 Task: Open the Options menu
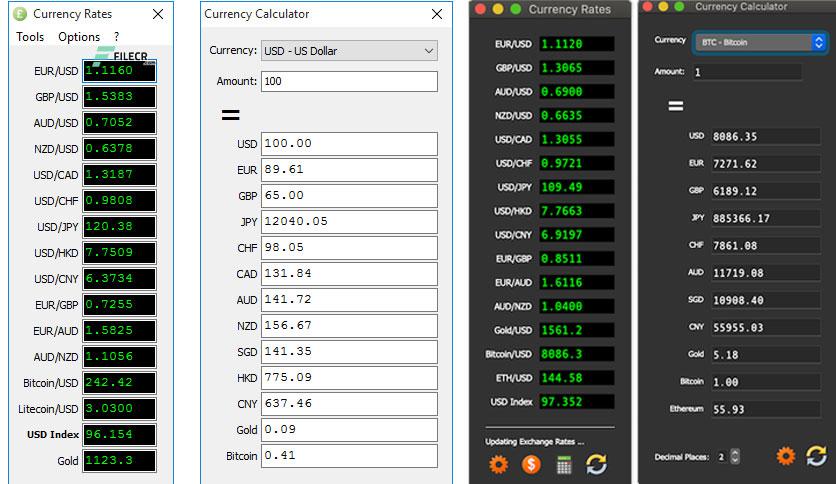click(79, 37)
